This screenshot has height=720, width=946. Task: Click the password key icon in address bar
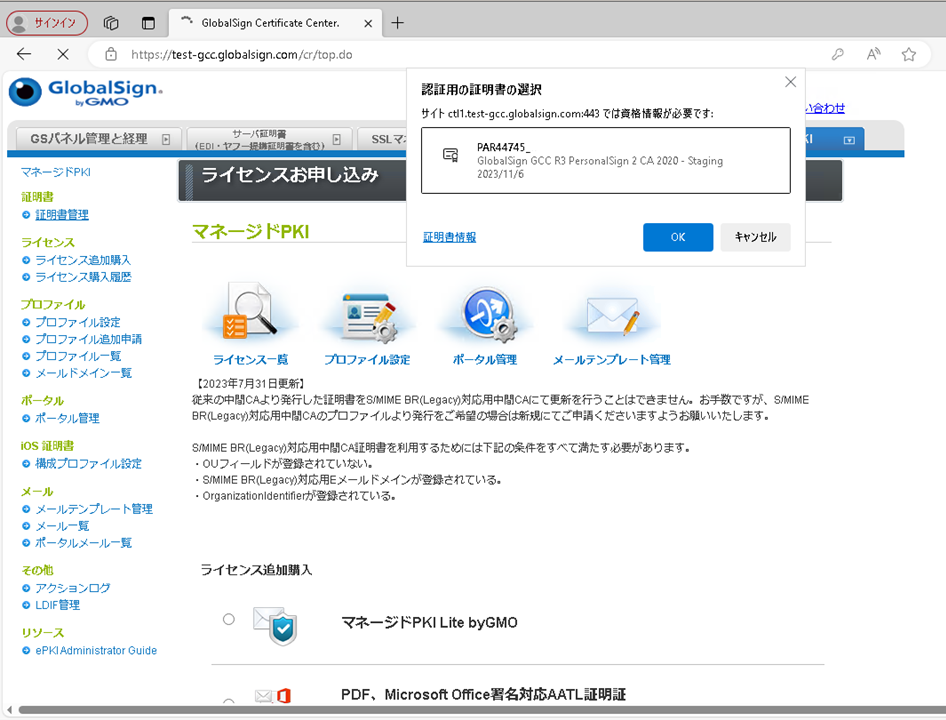click(838, 55)
